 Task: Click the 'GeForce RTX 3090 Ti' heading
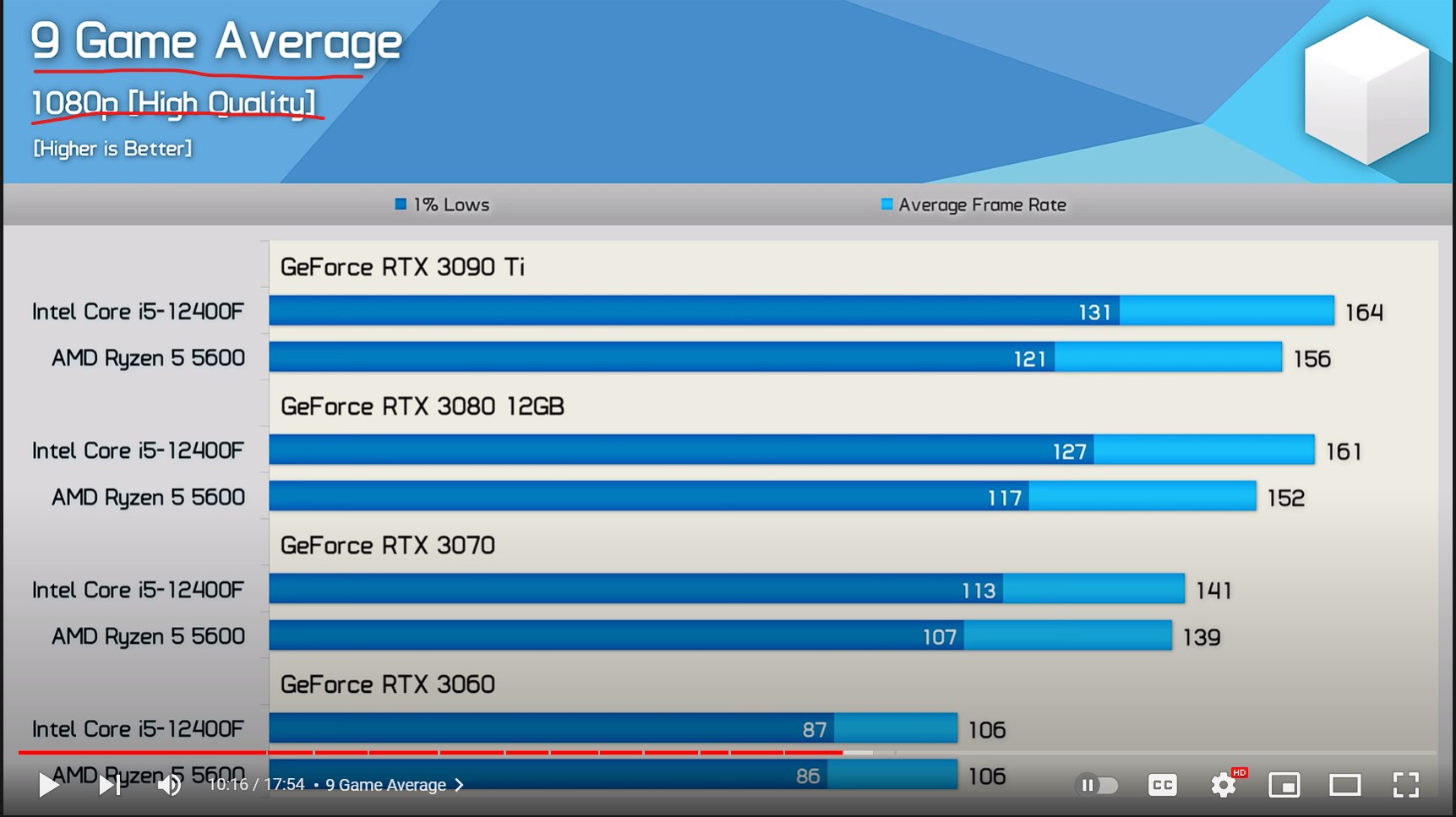click(402, 267)
